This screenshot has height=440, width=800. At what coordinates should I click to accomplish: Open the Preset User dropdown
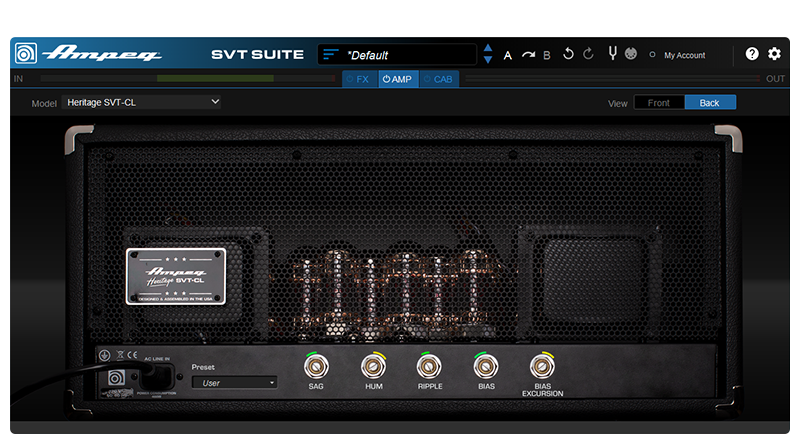coord(235,383)
